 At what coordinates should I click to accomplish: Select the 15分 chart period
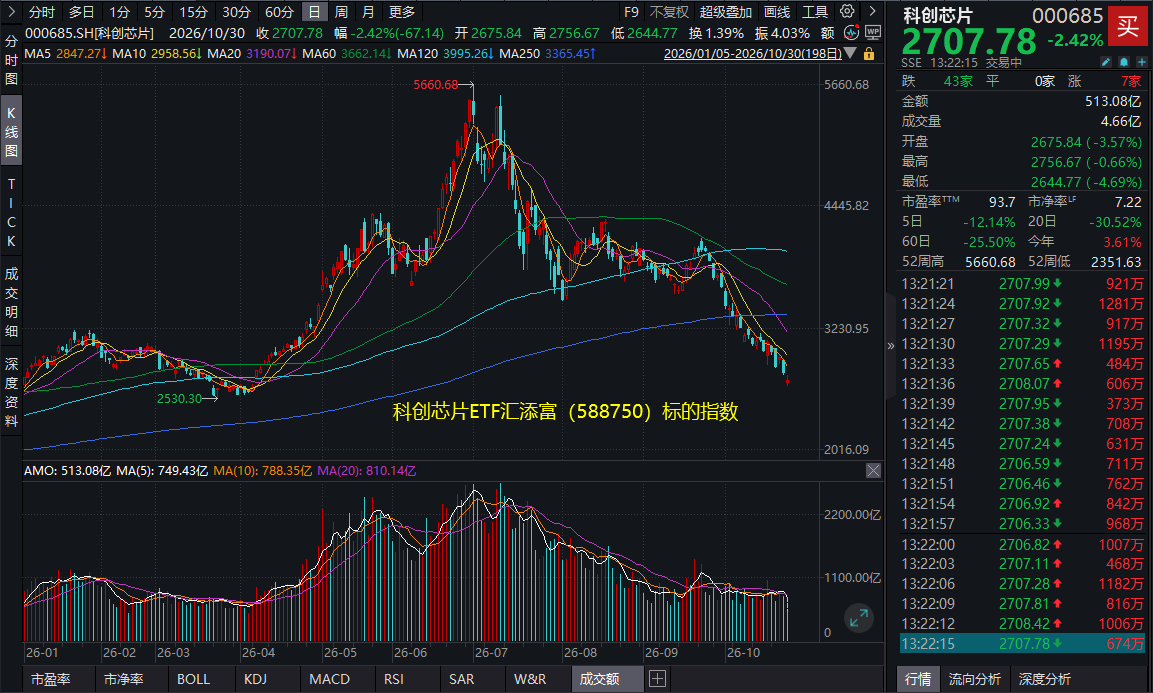point(193,12)
